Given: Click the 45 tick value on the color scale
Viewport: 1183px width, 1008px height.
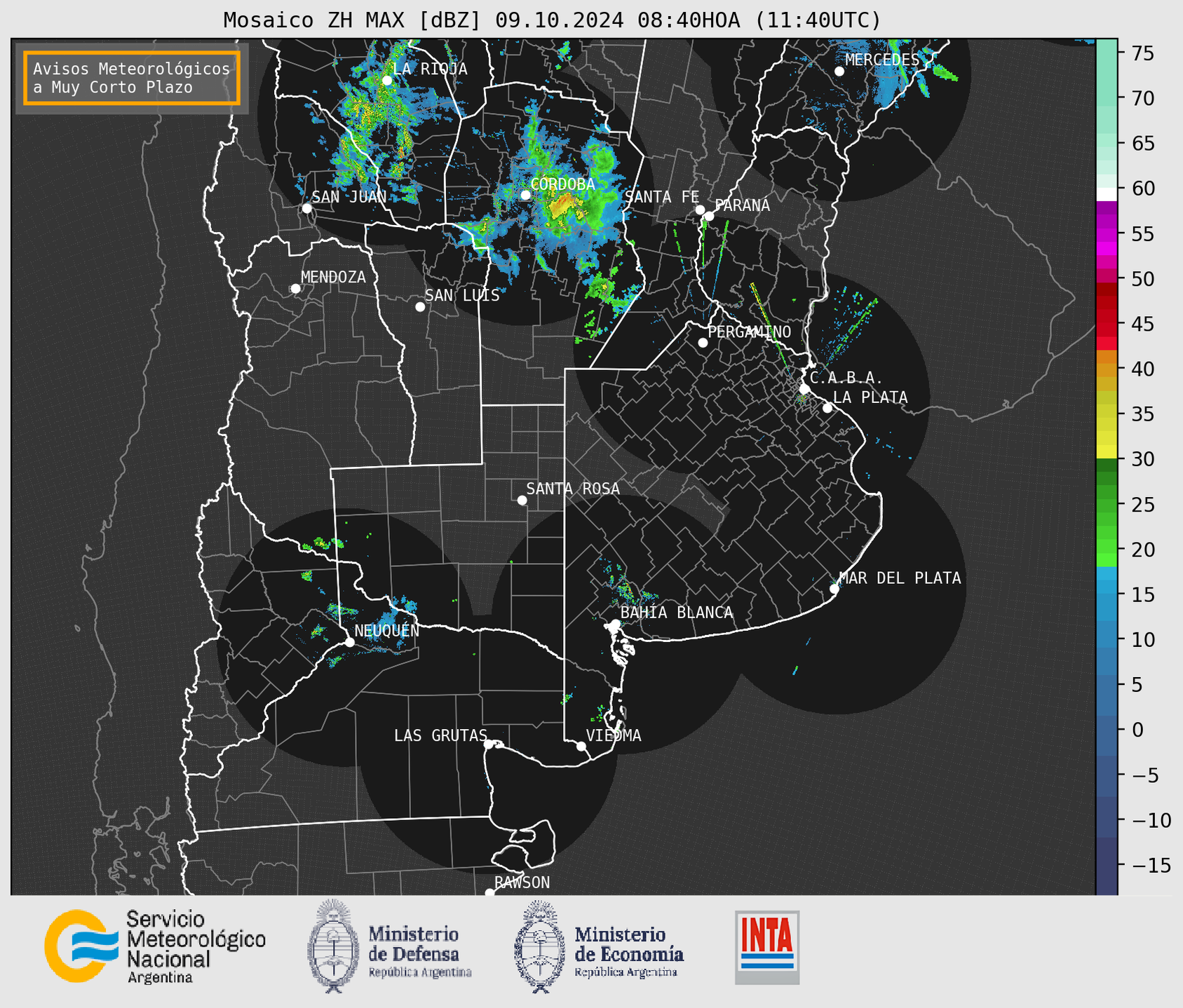Looking at the screenshot, I should point(1143,324).
